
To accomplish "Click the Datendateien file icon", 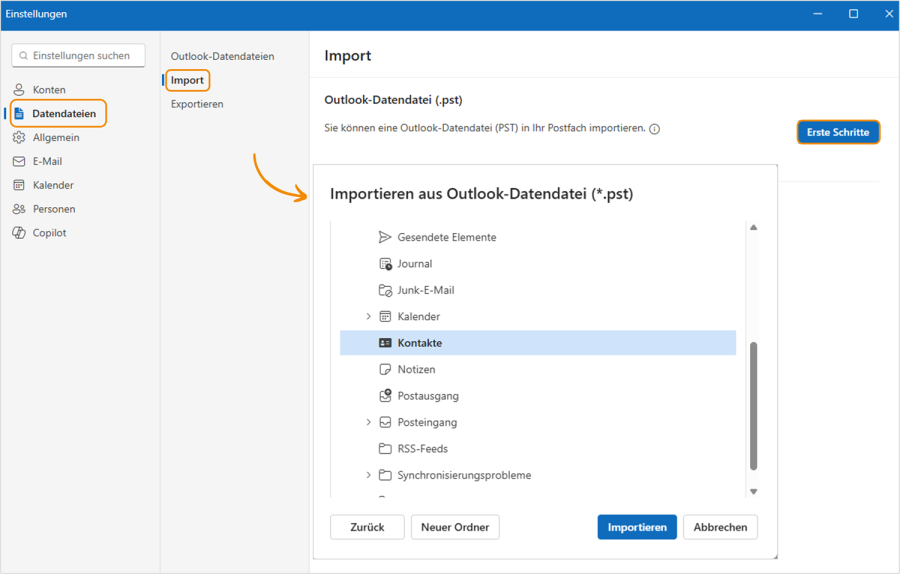I will click(x=19, y=113).
